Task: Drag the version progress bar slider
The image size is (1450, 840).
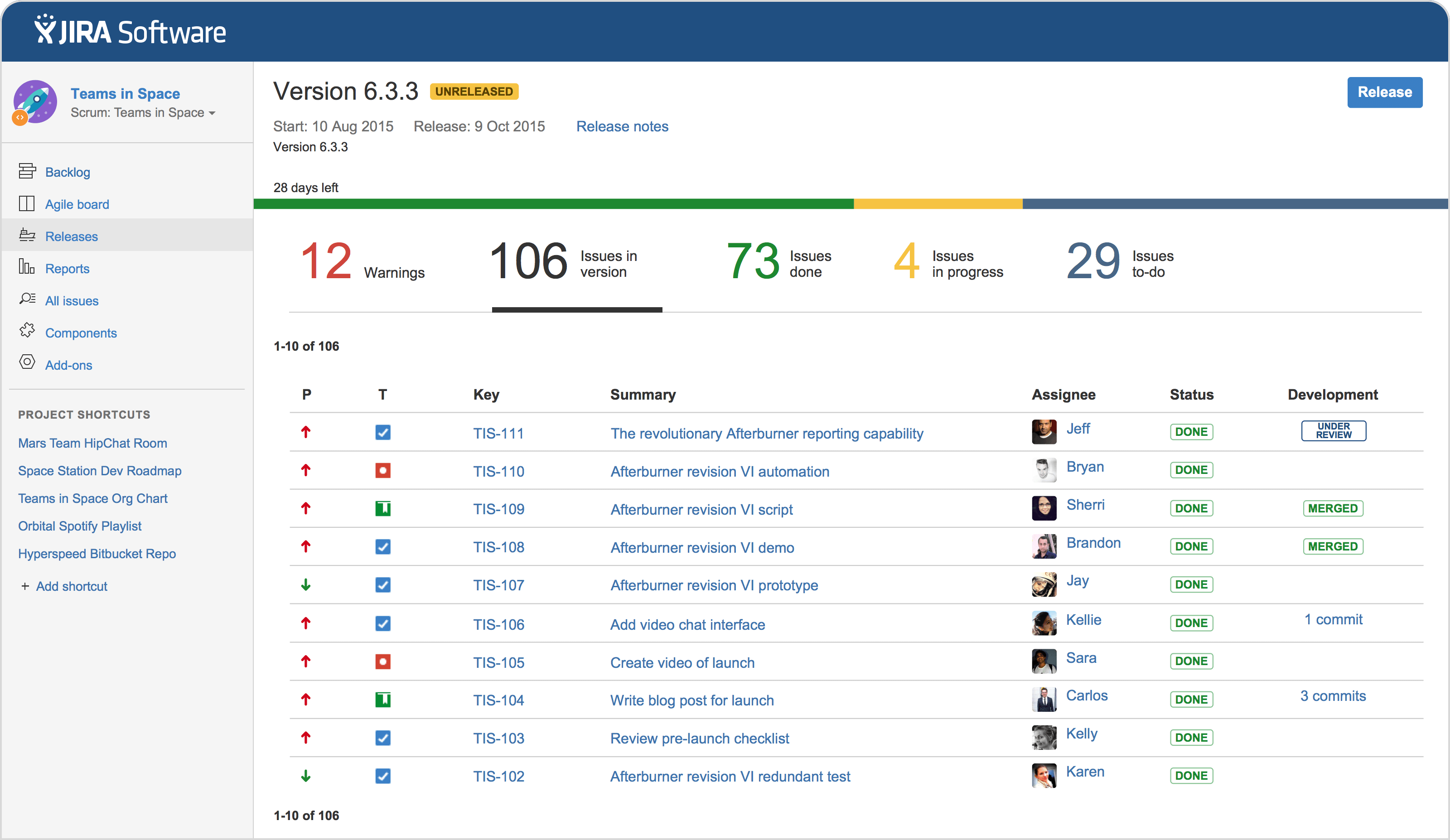Action: (850, 205)
